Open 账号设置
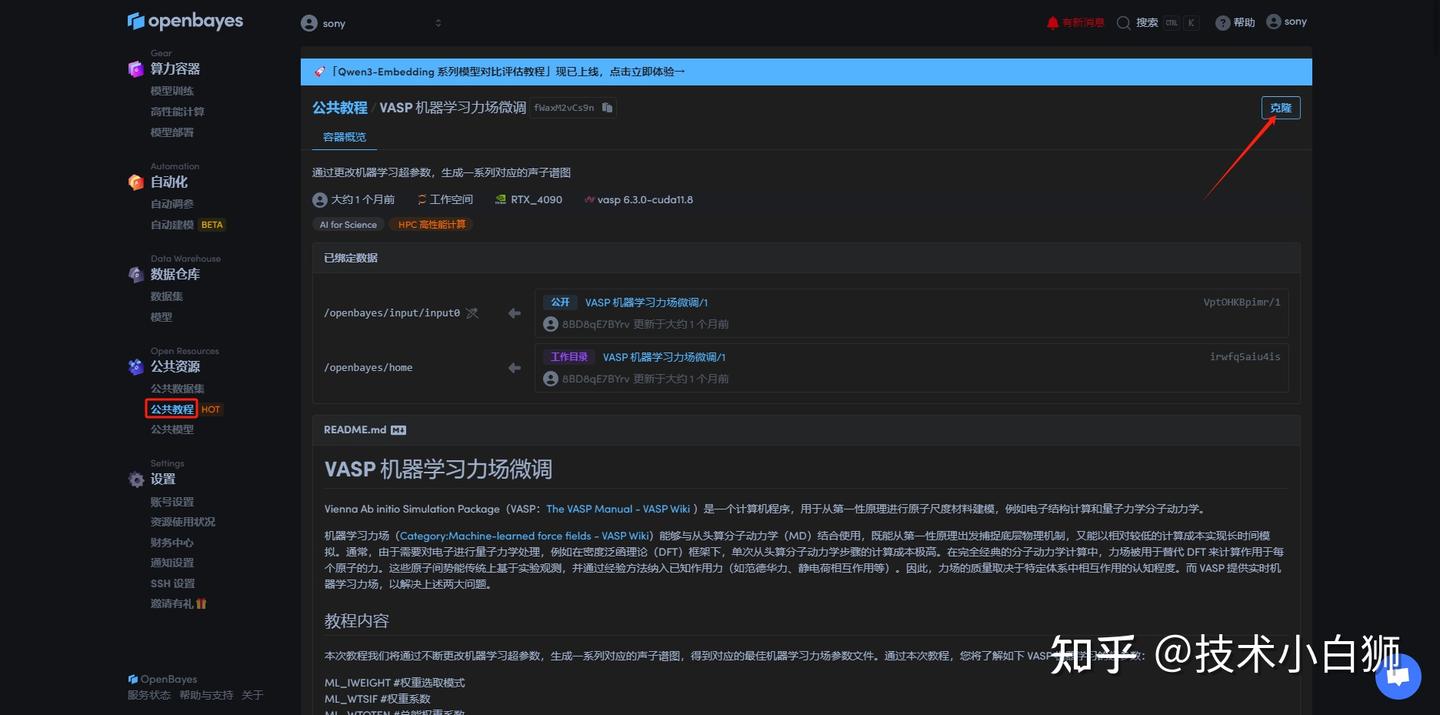Image resolution: width=1440 pixels, height=715 pixels. tap(172, 502)
